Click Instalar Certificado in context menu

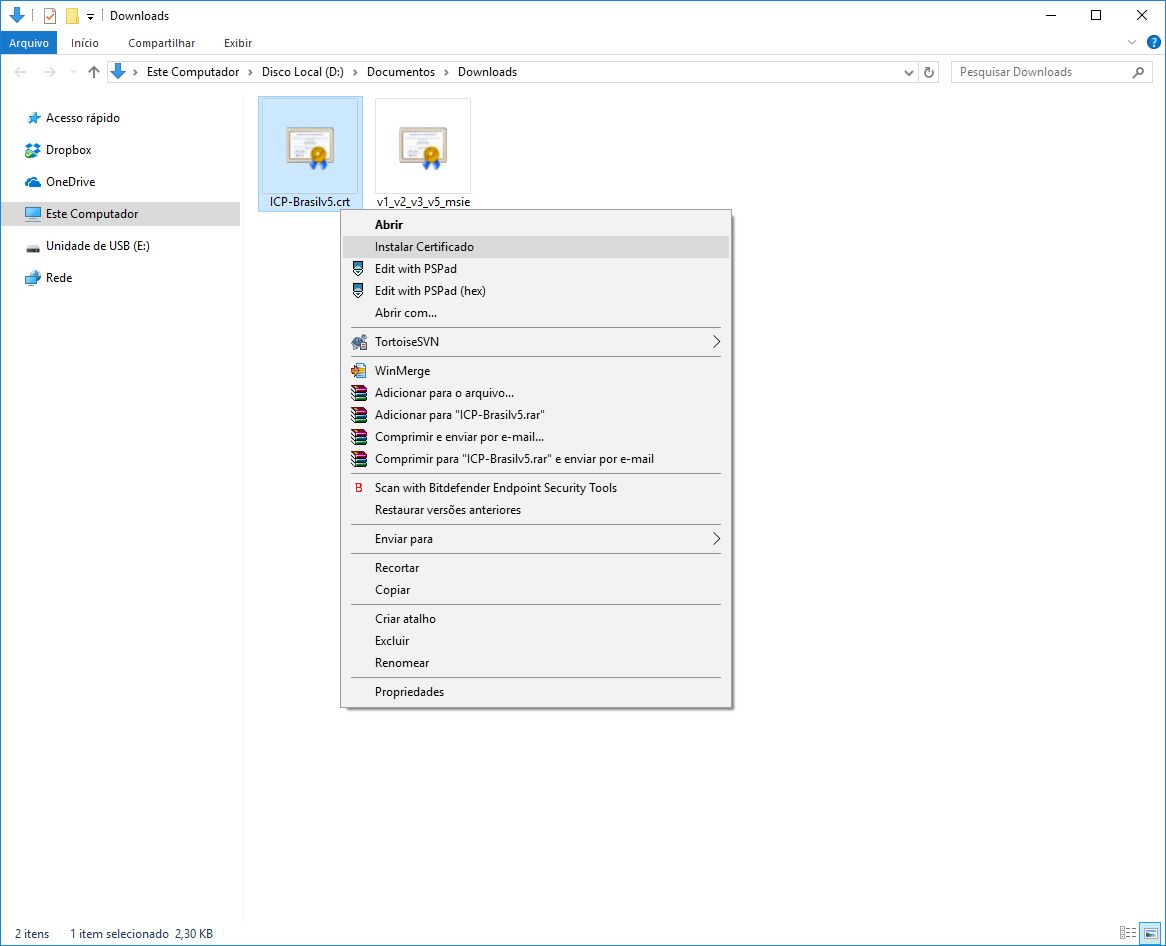(x=424, y=247)
